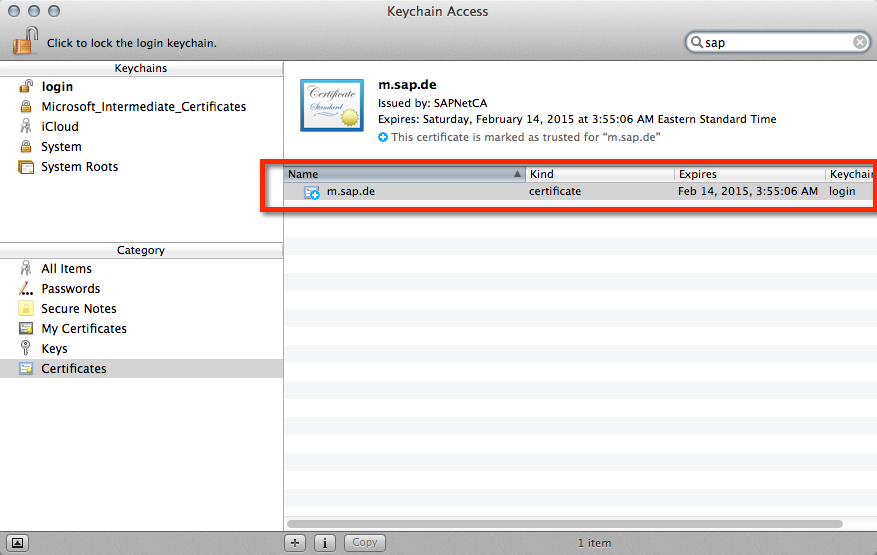Image resolution: width=877 pixels, height=555 pixels.
Task: Sort by the Expires column header
Action: tap(750, 174)
